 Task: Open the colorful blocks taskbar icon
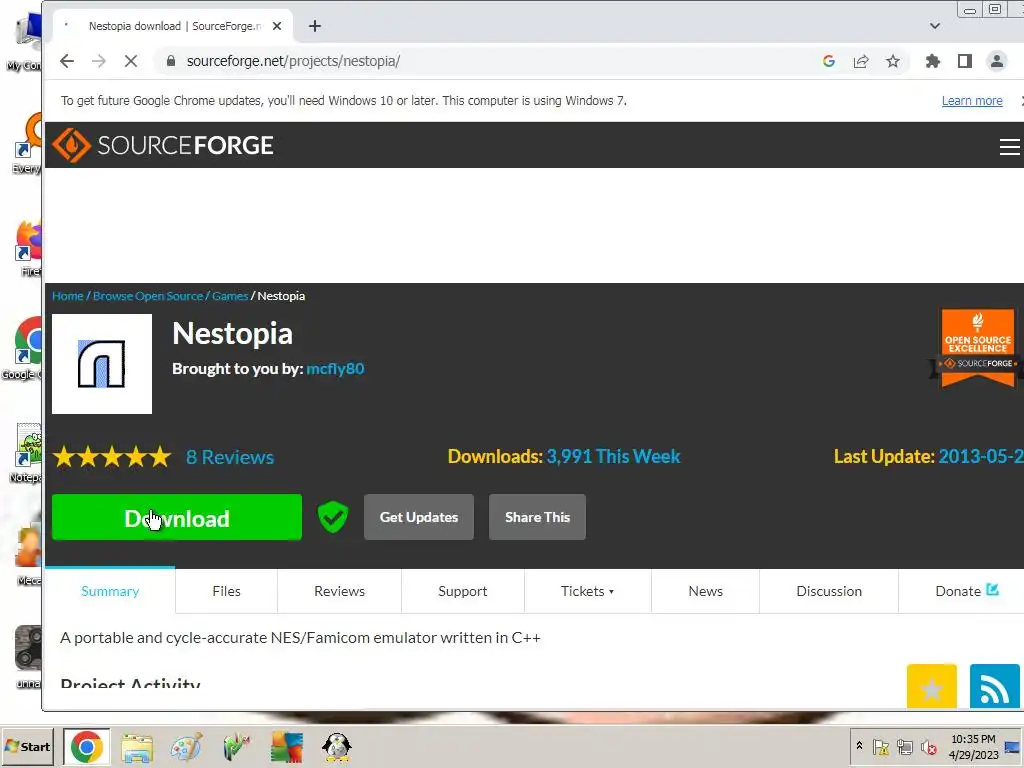click(287, 746)
